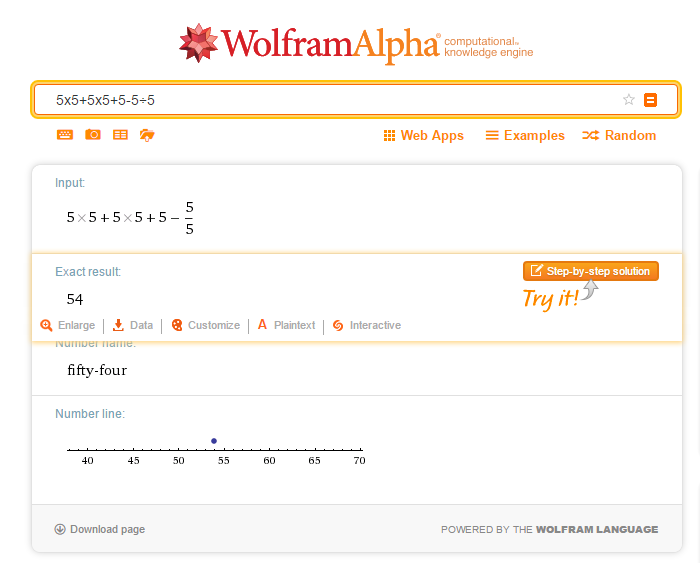Click the Customize option
The height and width of the screenshot is (563, 700).
206,325
